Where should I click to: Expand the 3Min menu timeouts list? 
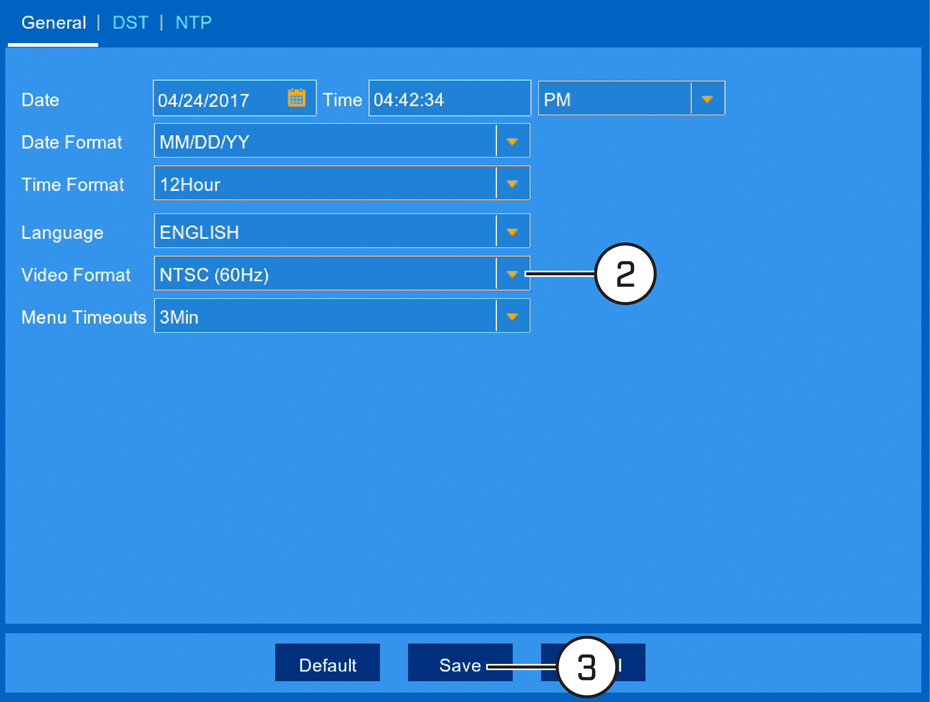tap(342, 317)
